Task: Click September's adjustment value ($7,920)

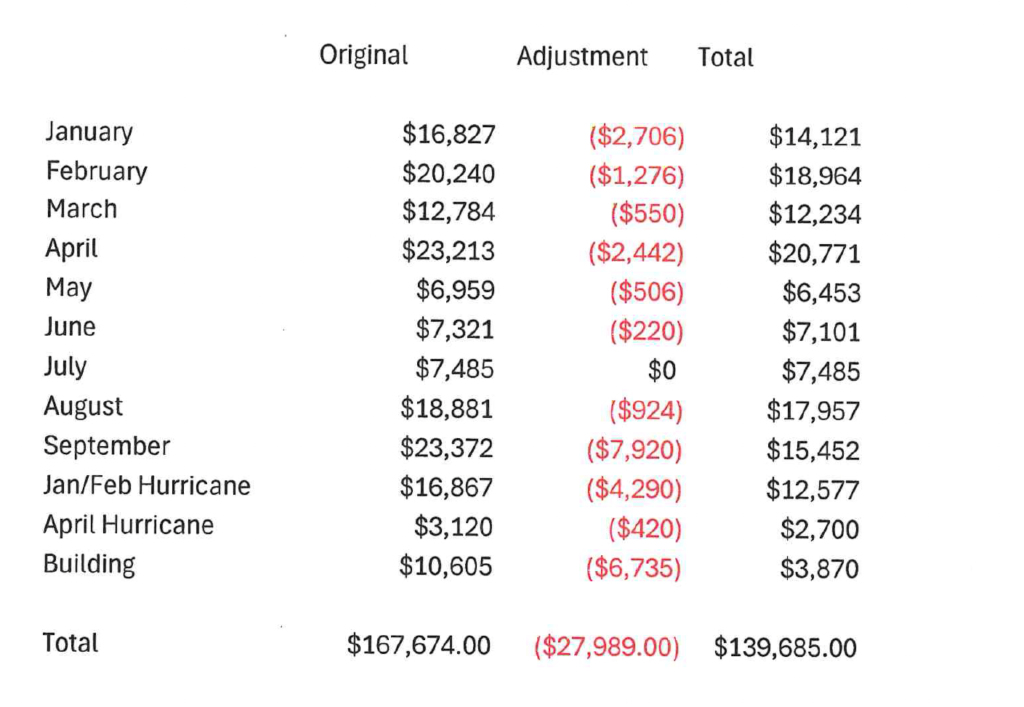Action: [x=634, y=449]
